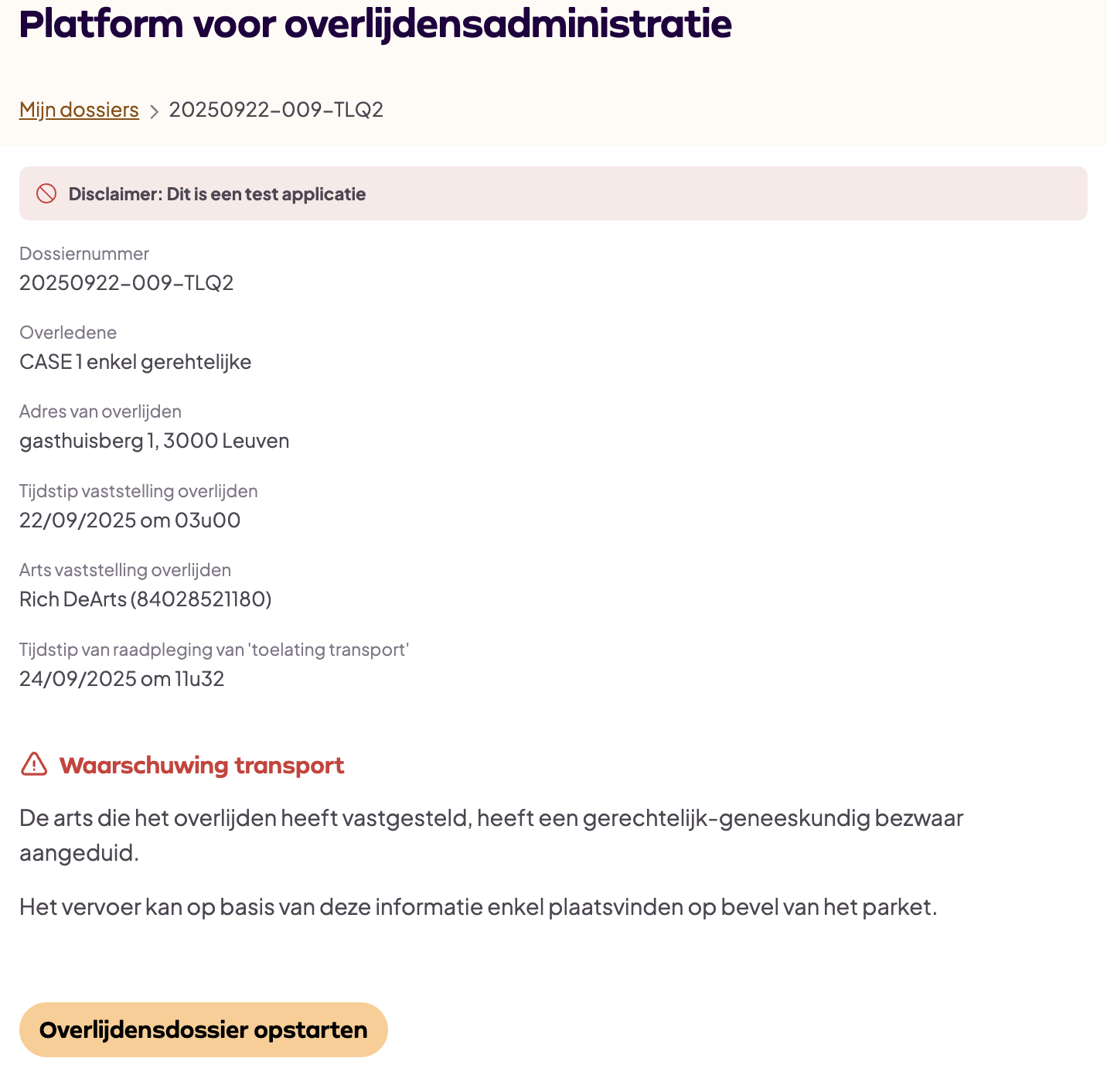Open the Mijn dossiers breadcrumb link
This screenshot has width=1107, height=1092.
tap(79, 110)
